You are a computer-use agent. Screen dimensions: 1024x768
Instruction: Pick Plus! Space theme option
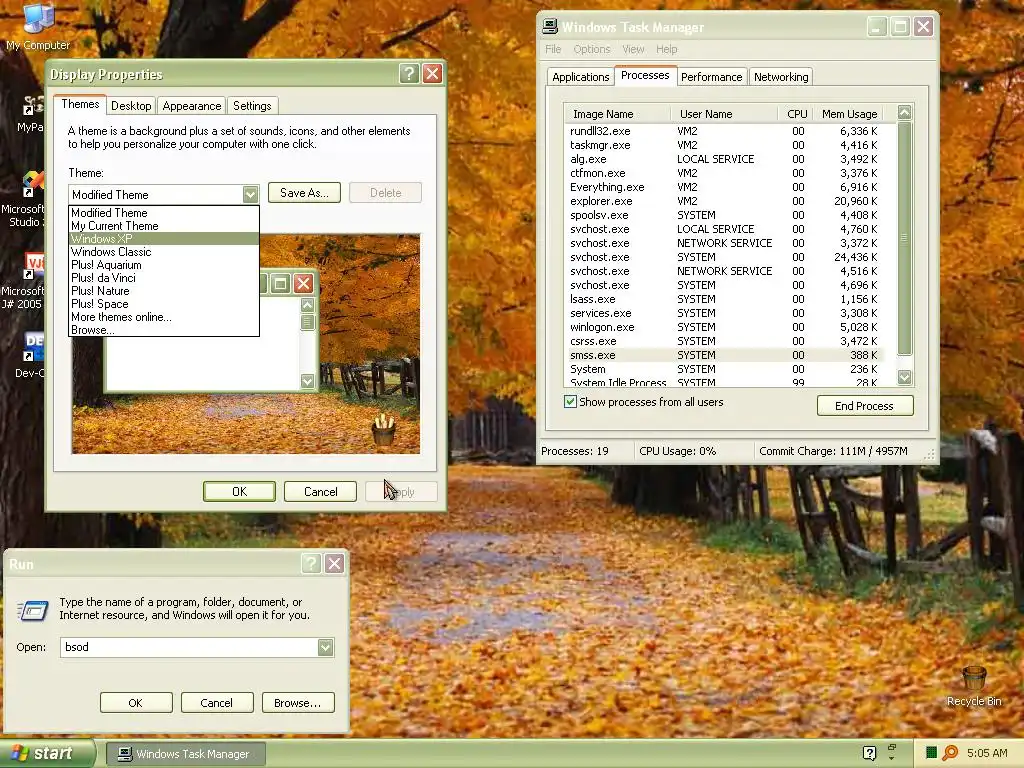[x=164, y=304]
